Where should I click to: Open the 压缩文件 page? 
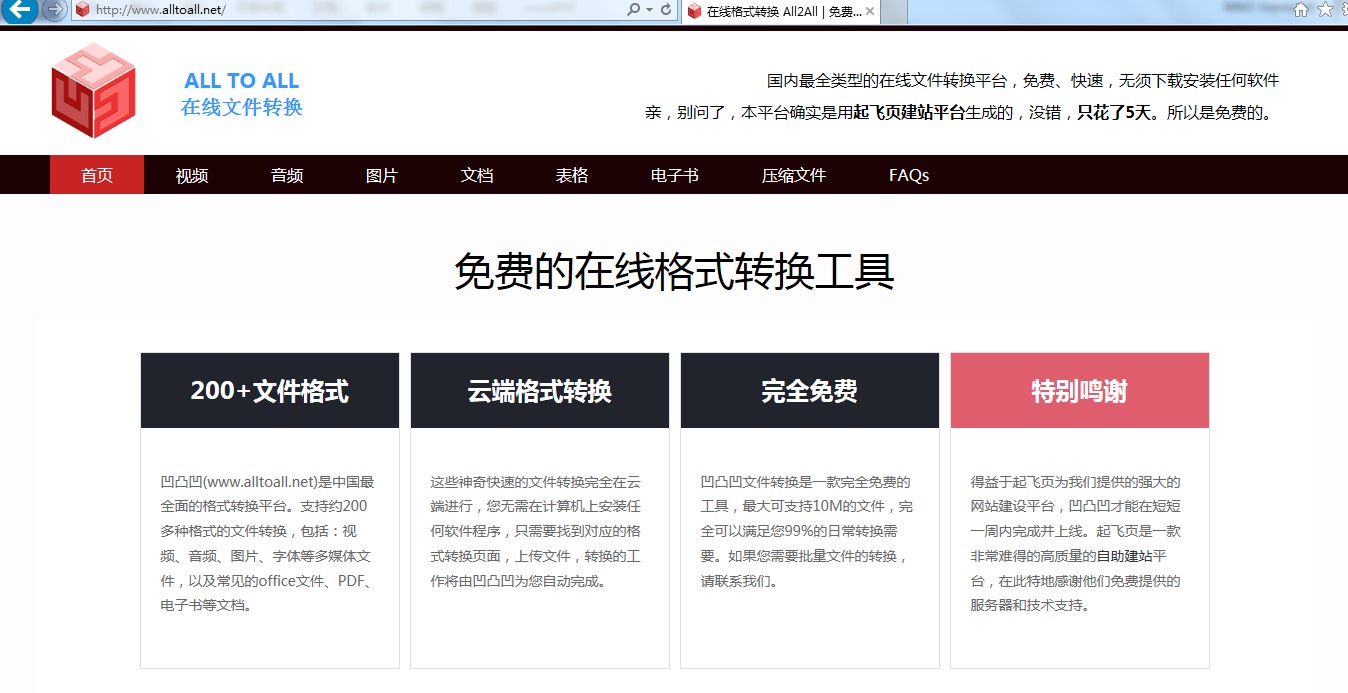pos(793,175)
